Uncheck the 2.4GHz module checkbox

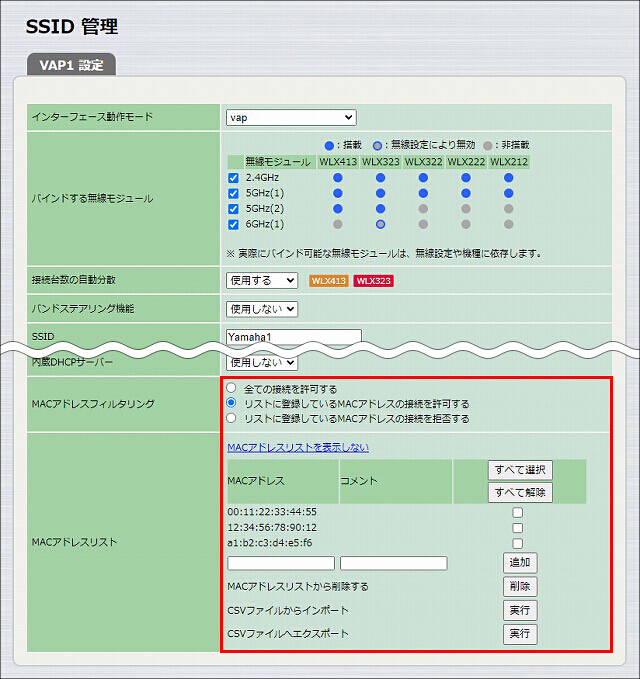[233, 178]
